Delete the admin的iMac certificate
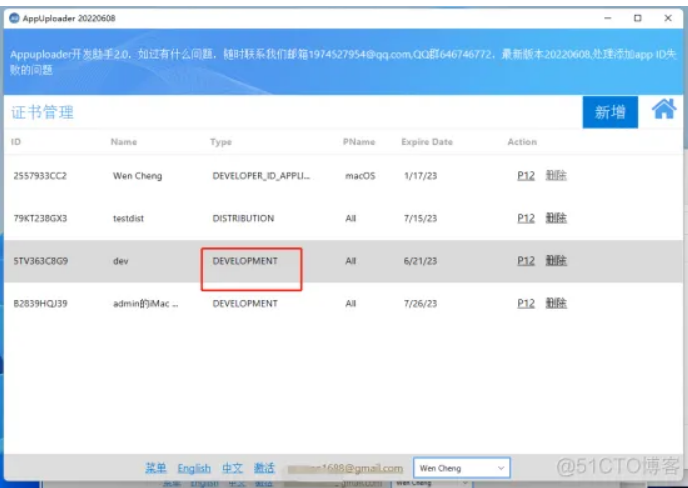Screen dimensions: 688x488 coord(556,303)
